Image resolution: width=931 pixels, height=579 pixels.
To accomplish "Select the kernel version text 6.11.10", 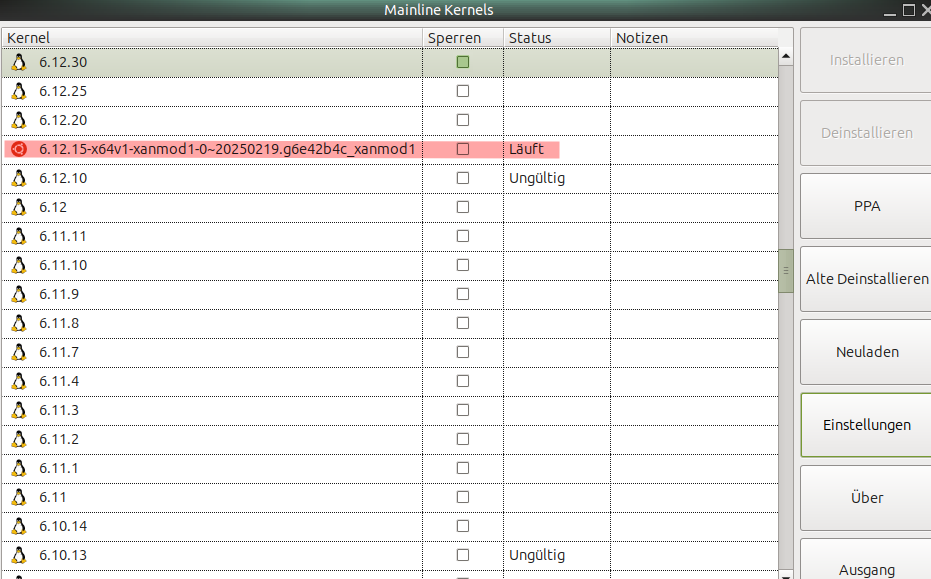I will point(63,265).
